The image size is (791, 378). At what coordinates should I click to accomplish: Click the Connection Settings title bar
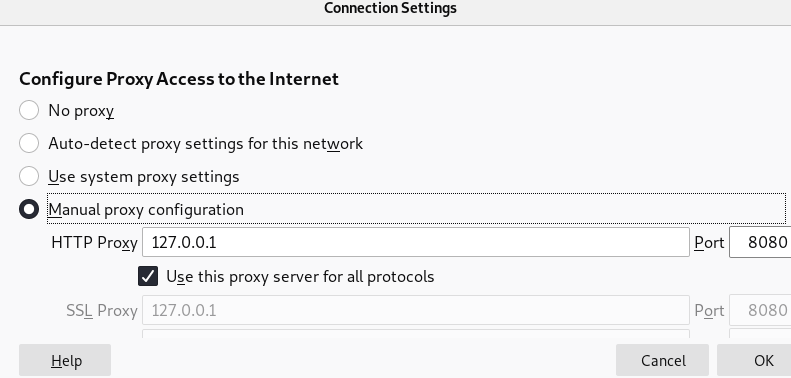pyautogui.click(x=390, y=9)
